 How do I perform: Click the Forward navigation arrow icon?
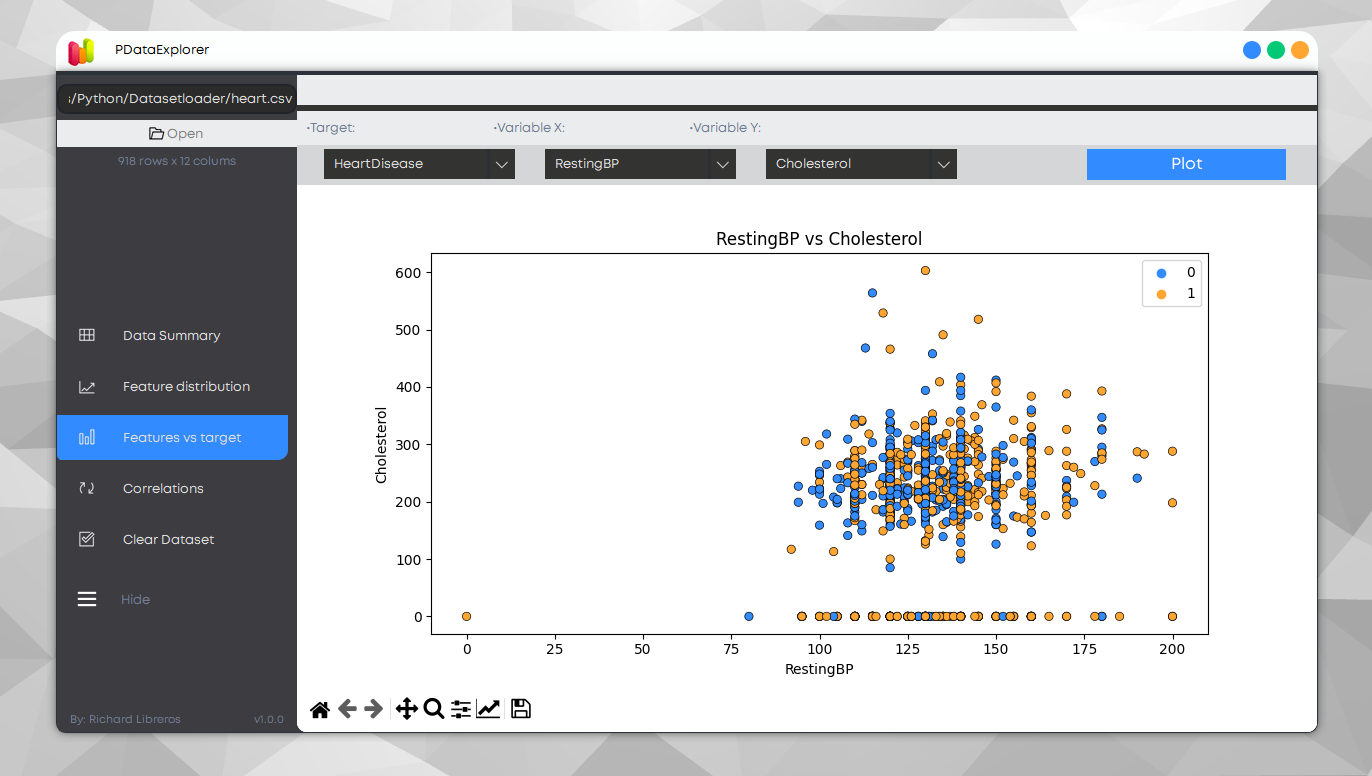[372, 708]
